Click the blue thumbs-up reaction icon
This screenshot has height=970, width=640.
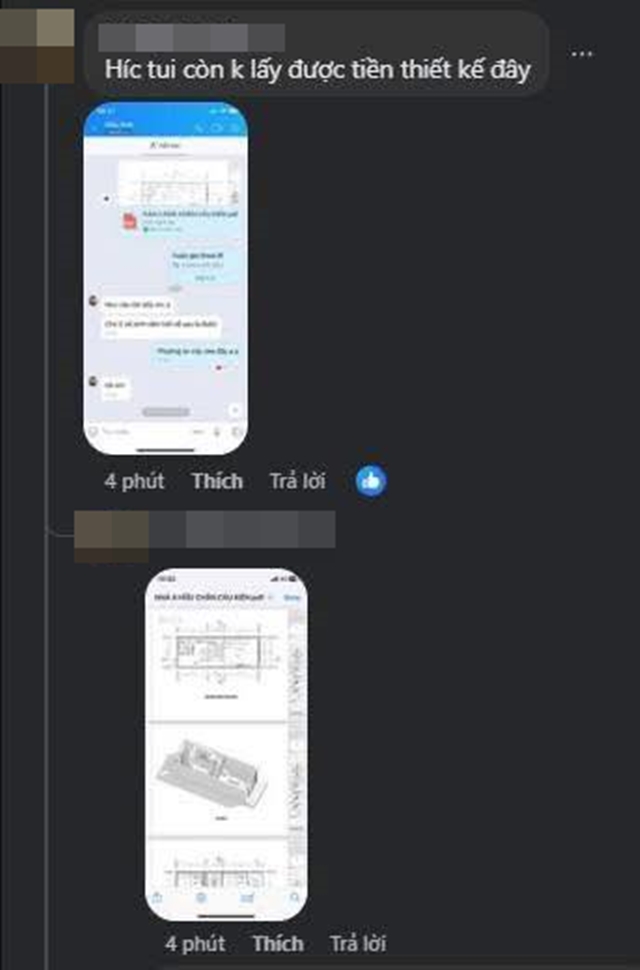click(371, 481)
